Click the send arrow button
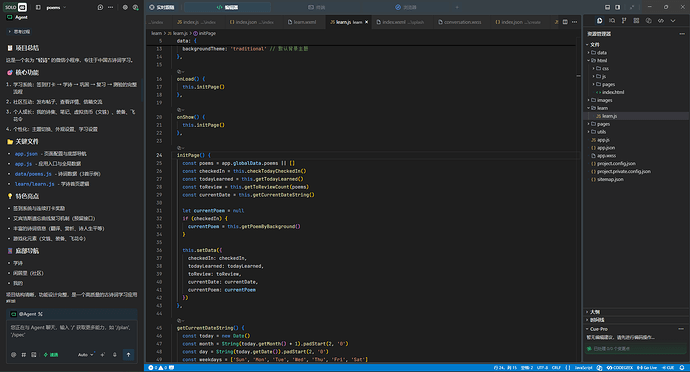The width and height of the screenshot is (690, 372). [128, 354]
